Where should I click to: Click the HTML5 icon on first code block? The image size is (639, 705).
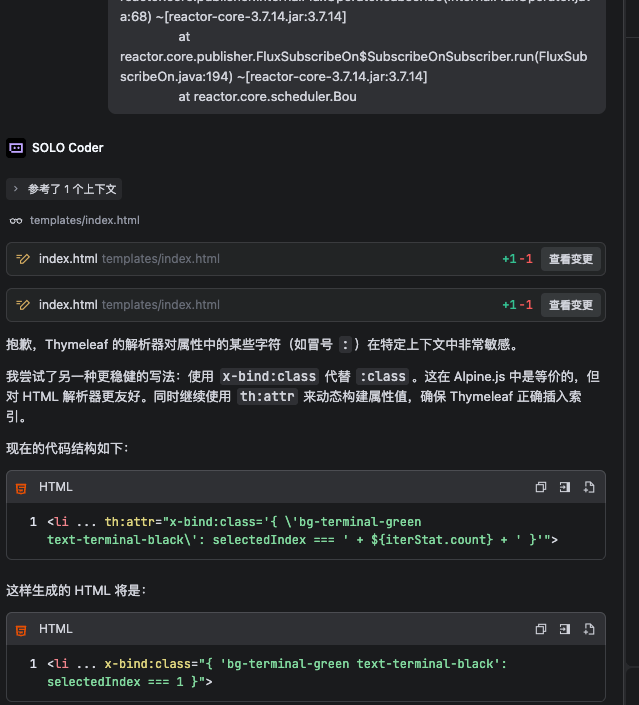[x=21, y=487]
